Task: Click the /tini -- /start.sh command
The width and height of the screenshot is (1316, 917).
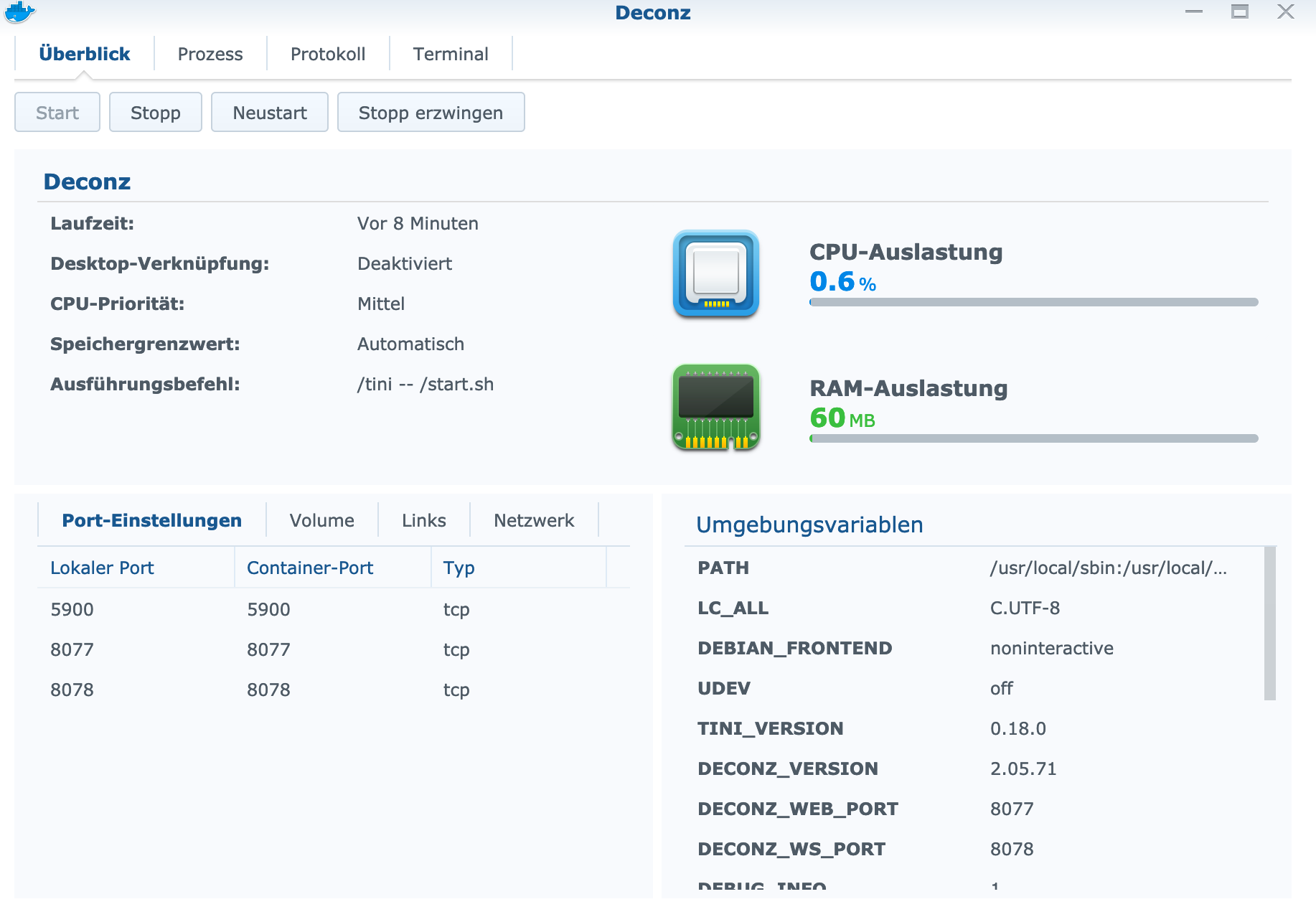Action: [426, 384]
